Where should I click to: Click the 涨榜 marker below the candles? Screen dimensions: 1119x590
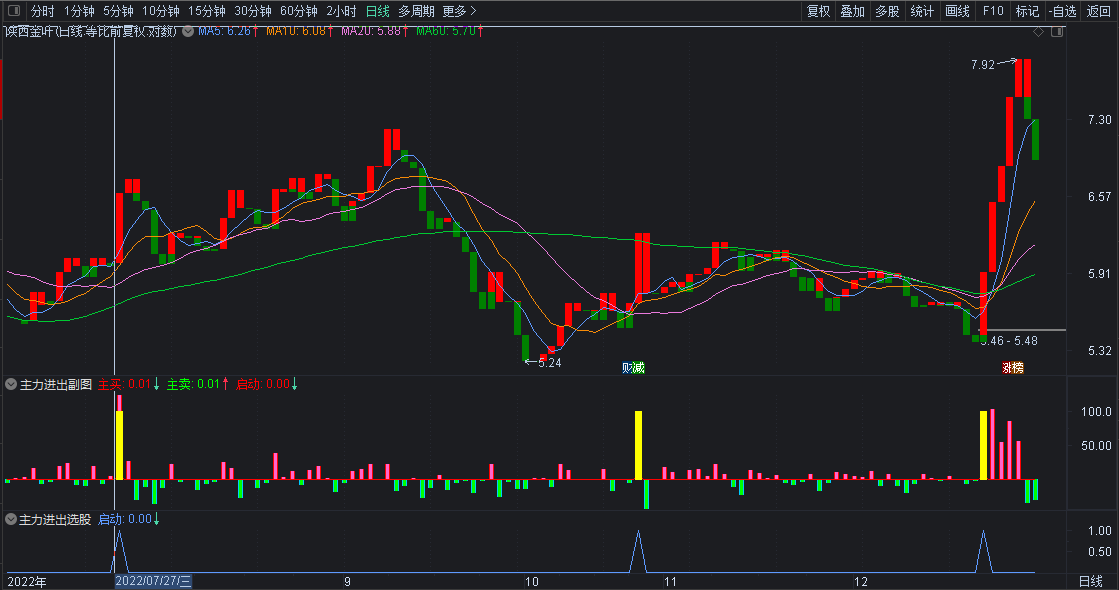1013,367
